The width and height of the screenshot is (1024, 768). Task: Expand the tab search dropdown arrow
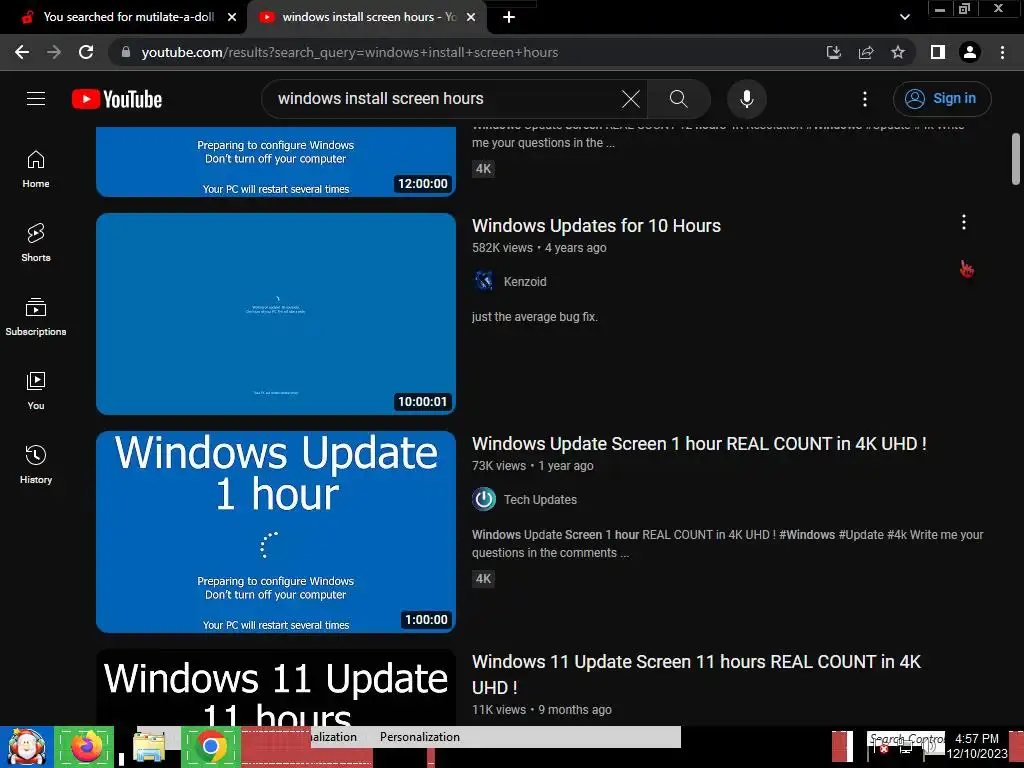click(x=904, y=17)
